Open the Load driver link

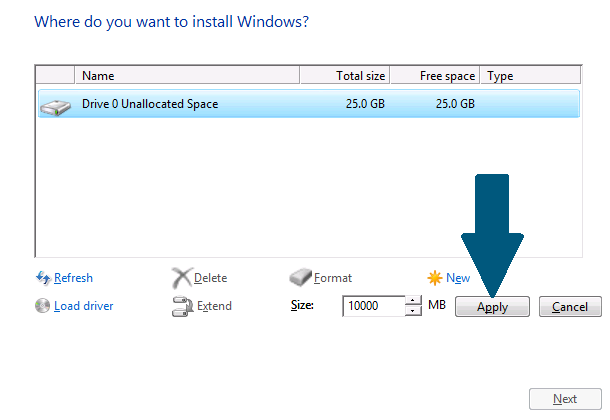84,306
